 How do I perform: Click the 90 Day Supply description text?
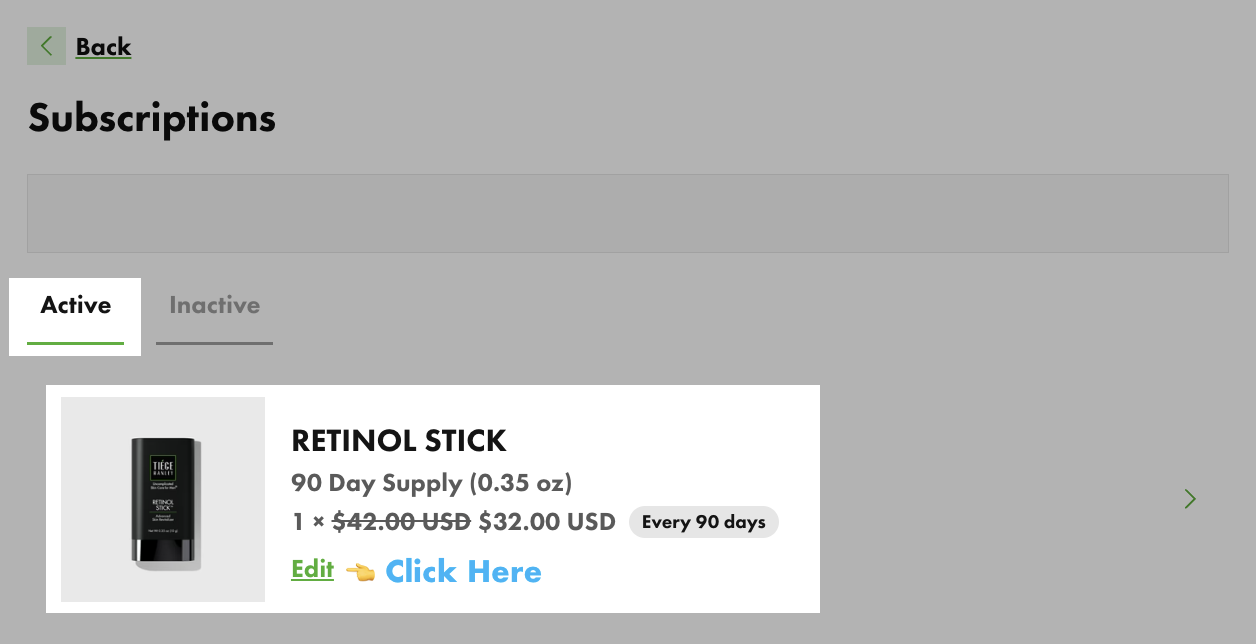[x=431, y=484]
